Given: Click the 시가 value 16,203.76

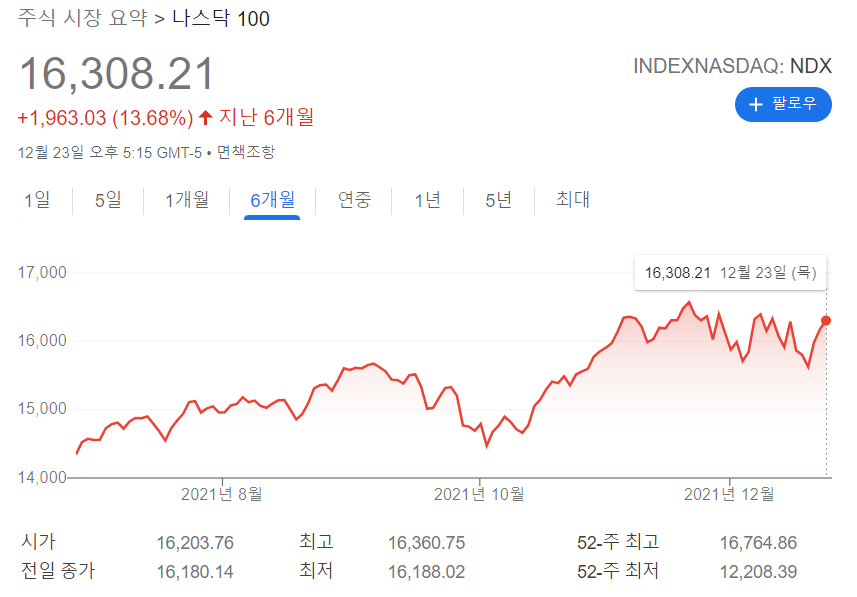Looking at the screenshot, I should coord(195,542).
